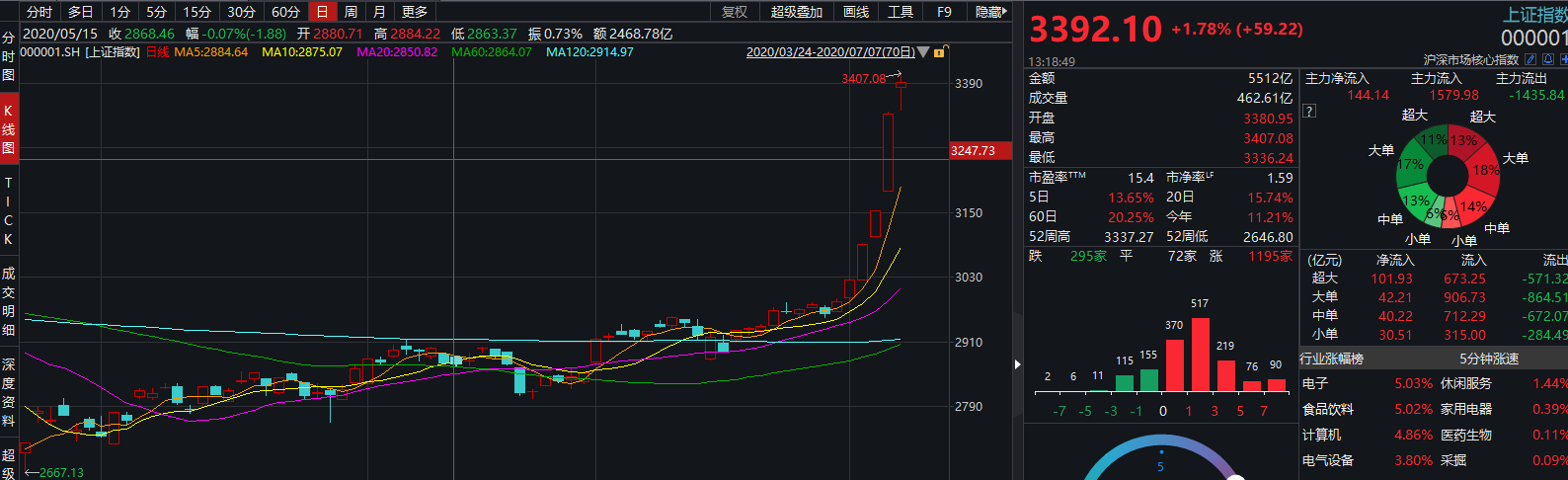Image resolution: width=1568 pixels, height=480 pixels.
Task: Switch to the 5分钟涨速 tab
Action: click(1489, 359)
